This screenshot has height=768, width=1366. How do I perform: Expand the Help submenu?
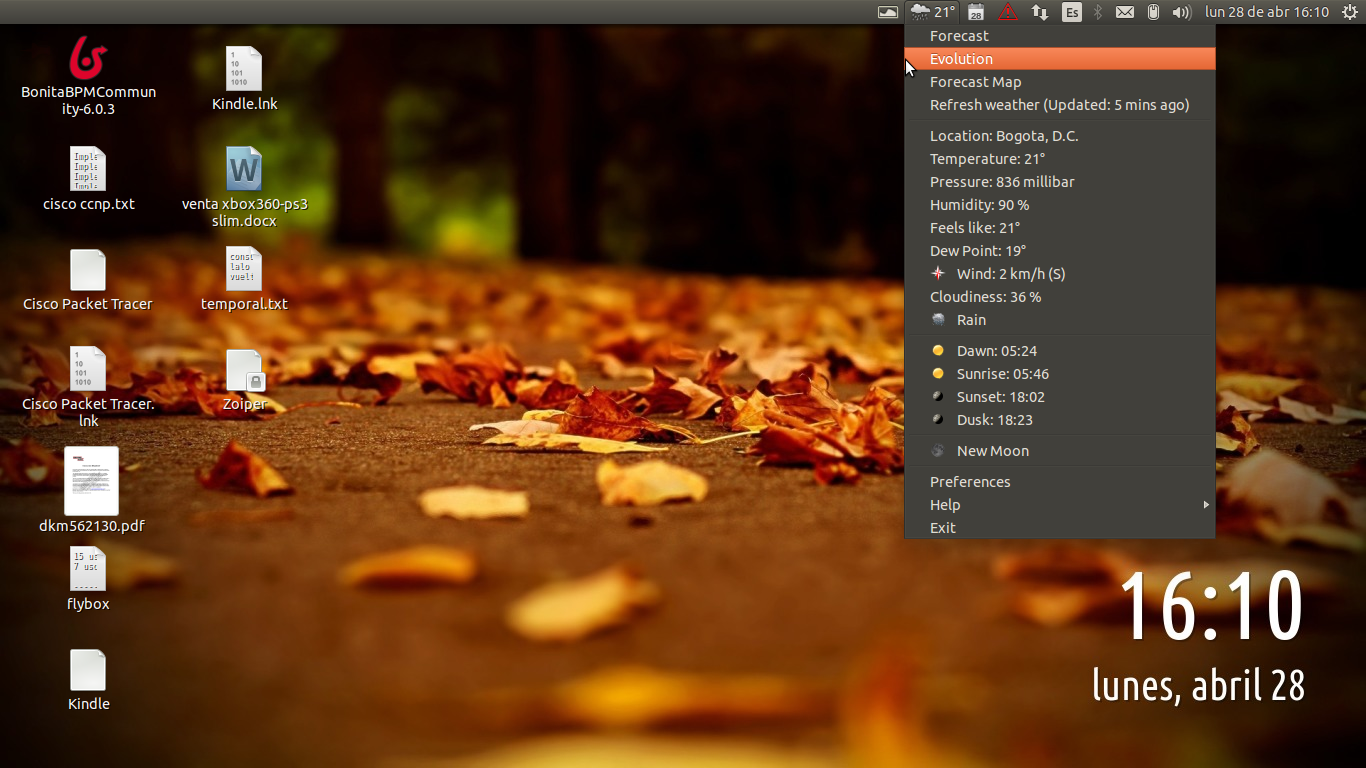(x=1060, y=504)
